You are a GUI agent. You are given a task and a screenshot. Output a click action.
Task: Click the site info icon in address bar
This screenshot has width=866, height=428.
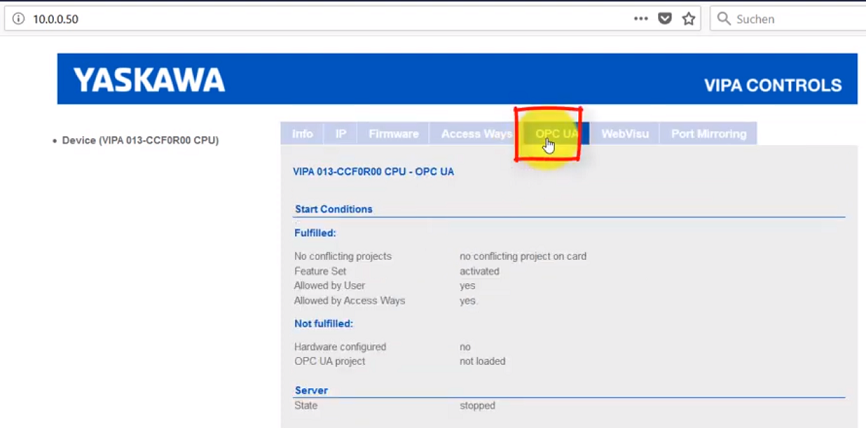click(x=19, y=19)
